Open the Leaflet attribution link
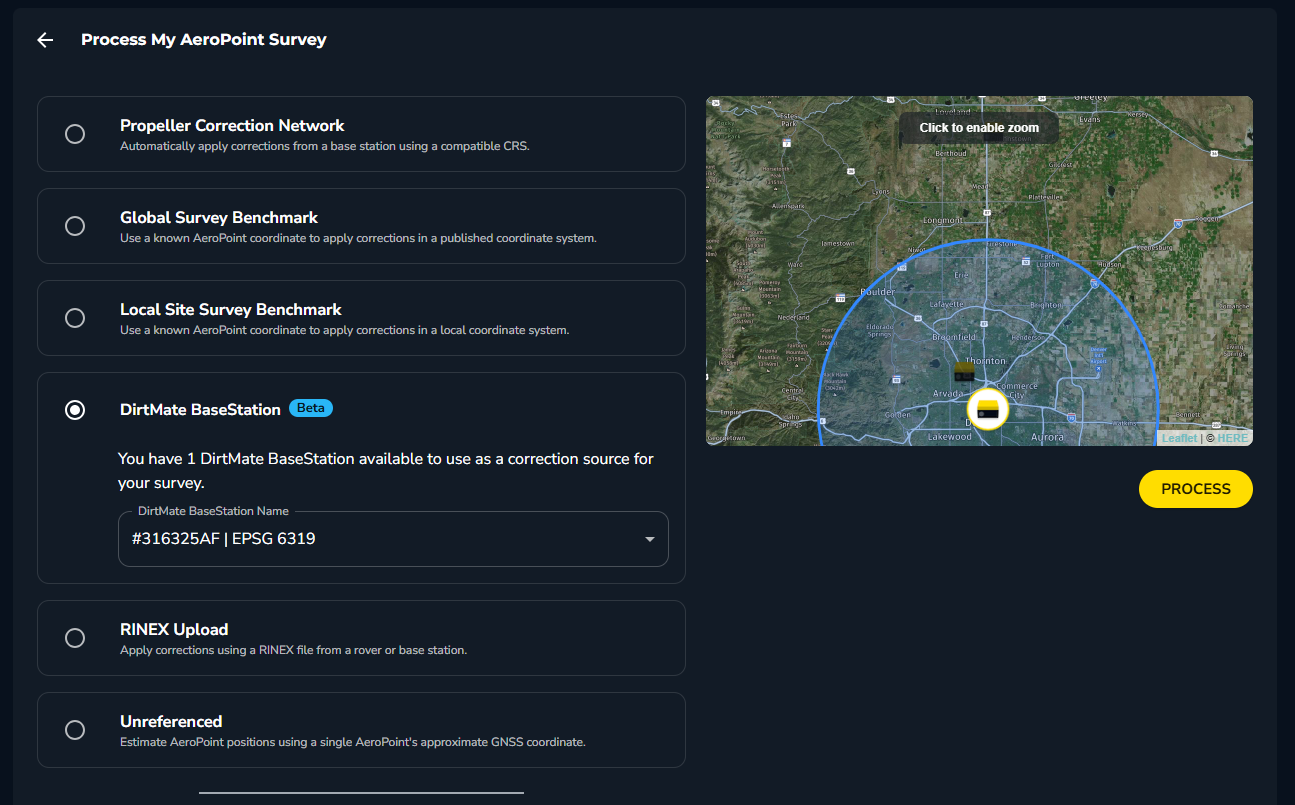 (x=1180, y=437)
